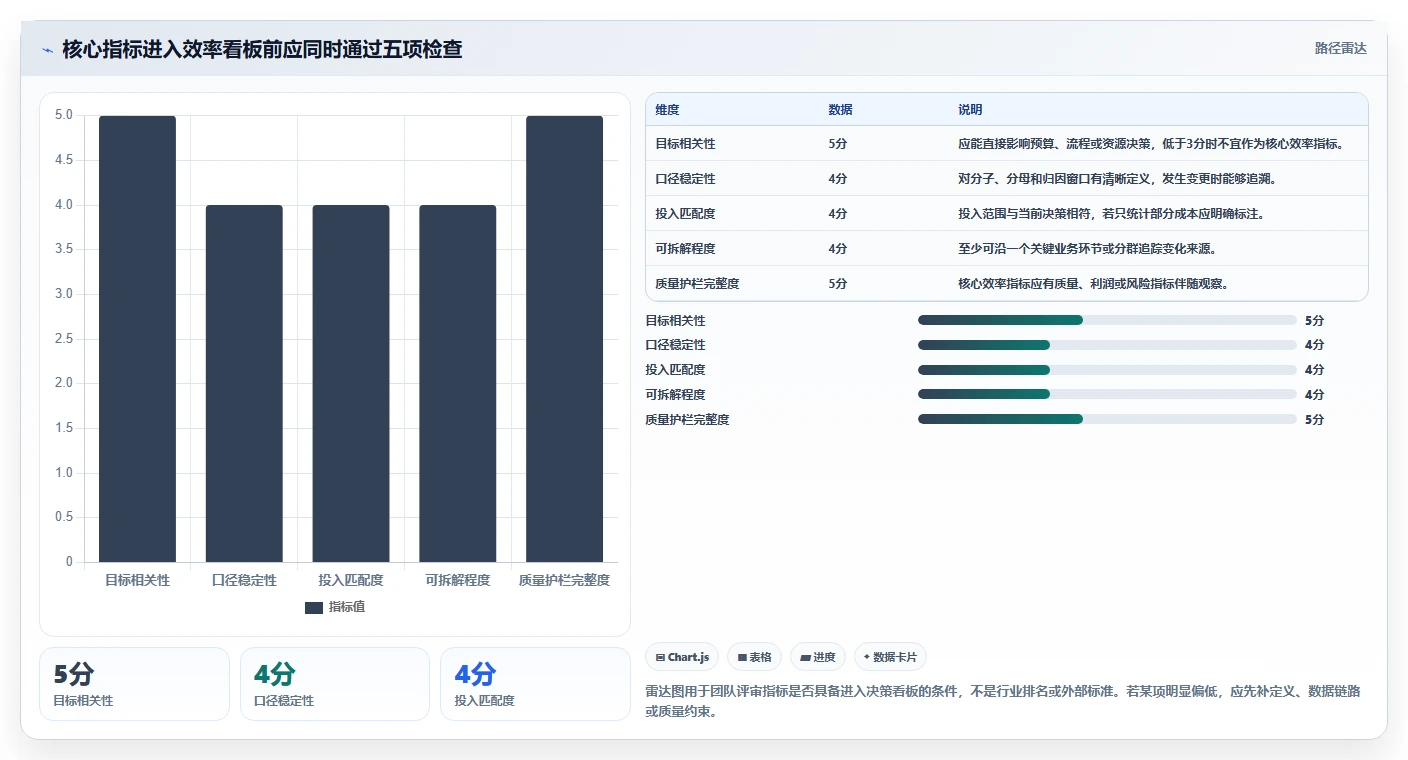Click the 5.0 y-axis tick label

[63, 115]
